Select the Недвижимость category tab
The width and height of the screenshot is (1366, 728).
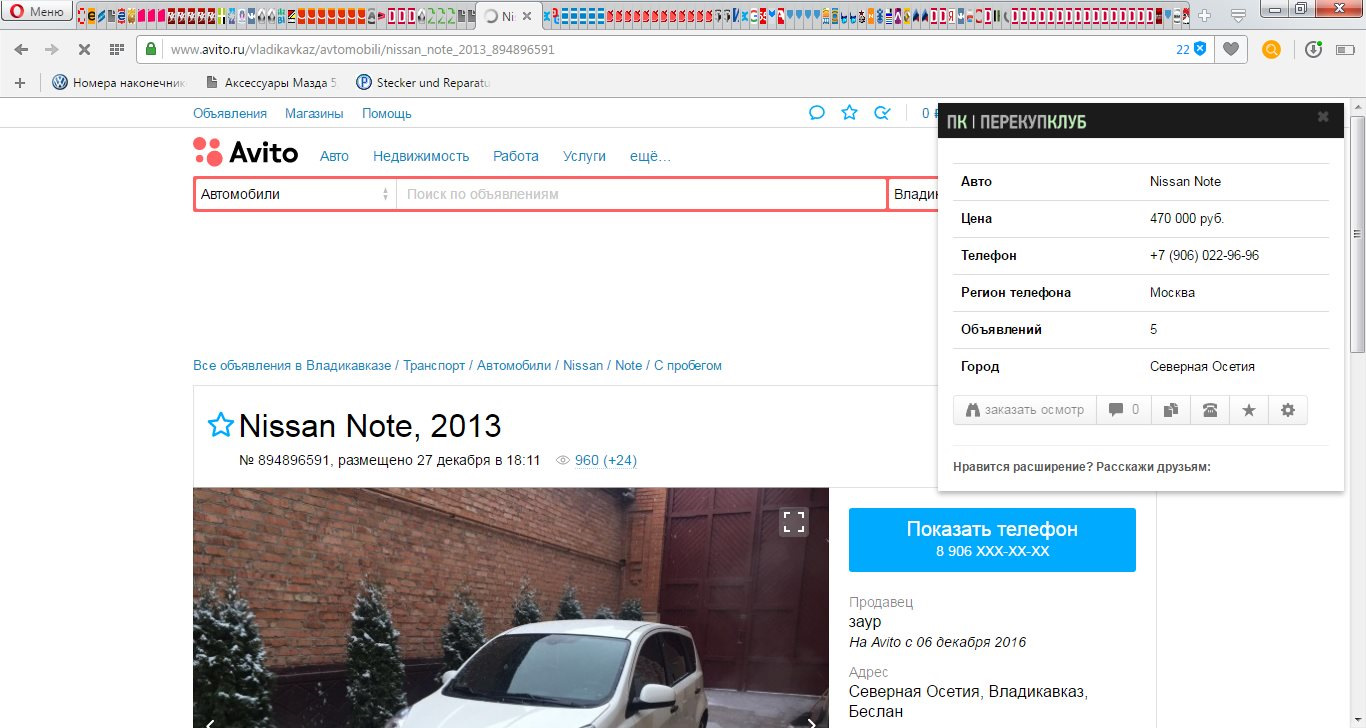click(421, 156)
